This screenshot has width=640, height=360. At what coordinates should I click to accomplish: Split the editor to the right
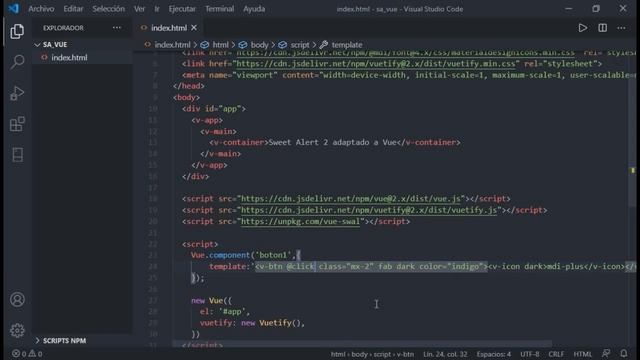pyautogui.click(x=602, y=28)
